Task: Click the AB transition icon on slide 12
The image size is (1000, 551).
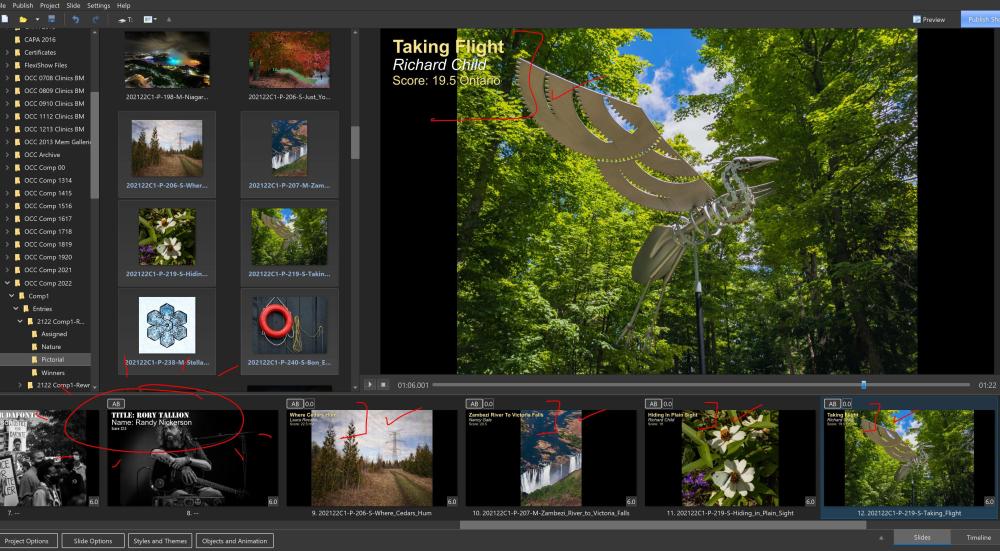Action: [832, 404]
